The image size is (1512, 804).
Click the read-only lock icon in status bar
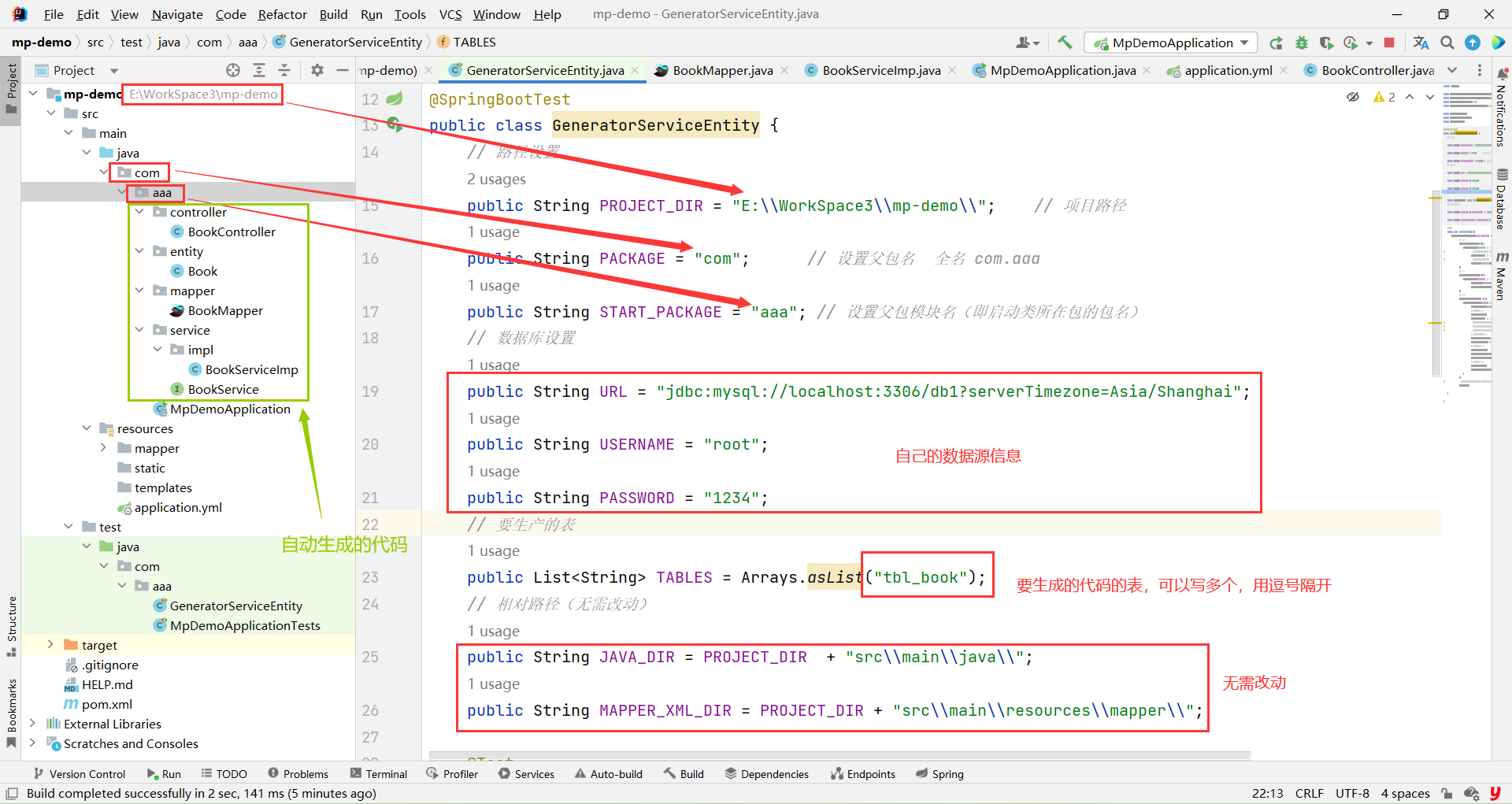(x=1447, y=793)
